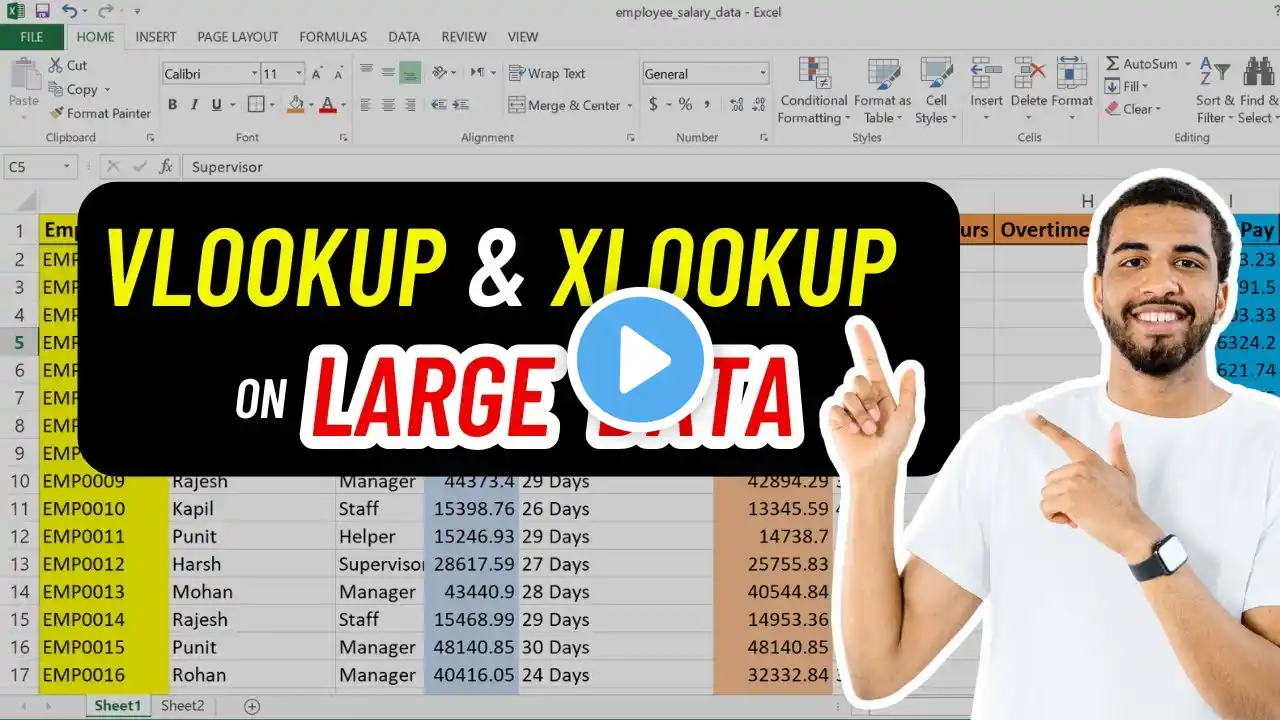Screen dimensions: 1280x720
Task: Click the Sort & Filter button
Action: [x=1216, y=91]
